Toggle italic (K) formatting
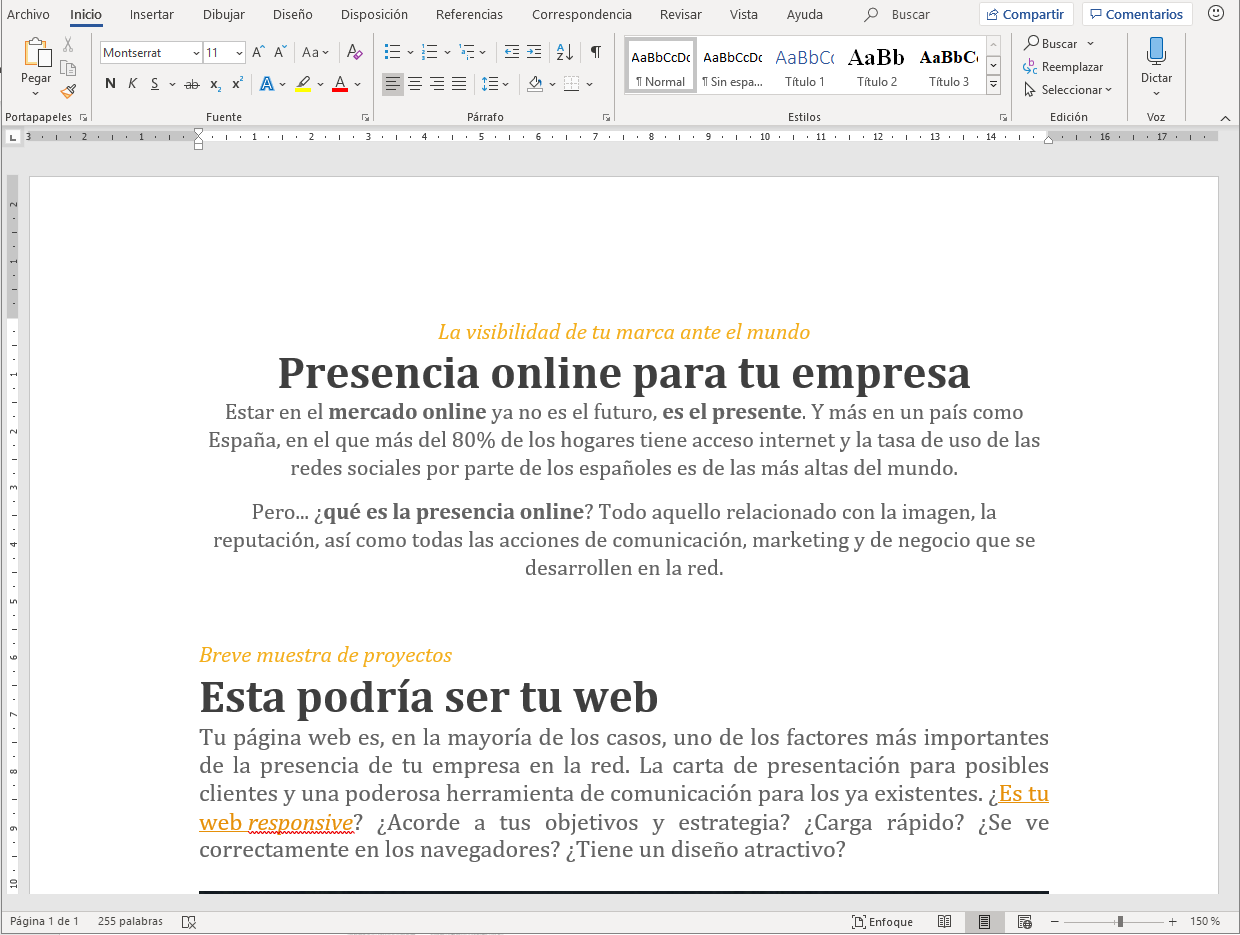This screenshot has height=935, width=1240. tap(132, 84)
